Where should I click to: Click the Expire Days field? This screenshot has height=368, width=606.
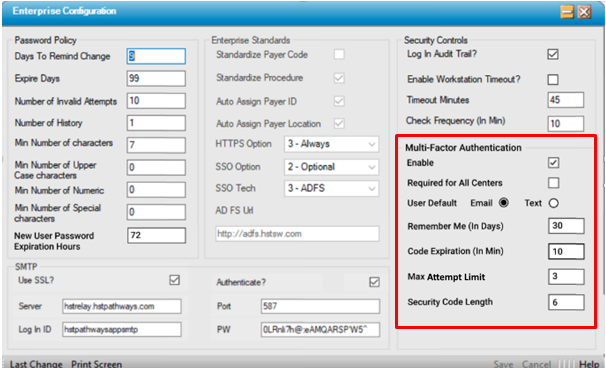click(x=156, y=78)
